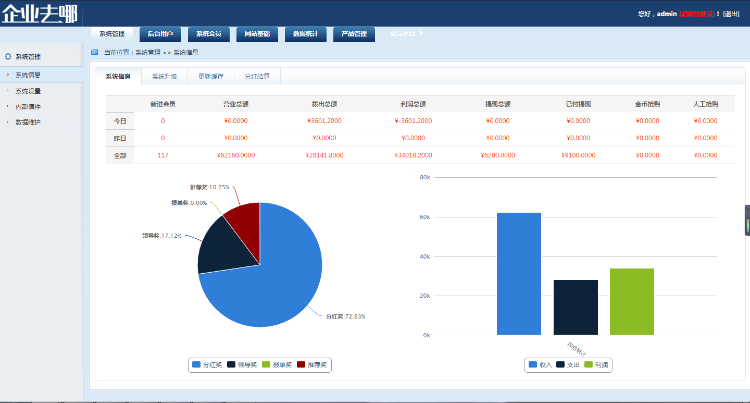The image size is (750, 403).
Task: Click the ¥3601.2000 value in 今日 row
Action: (x=324, y=121)
